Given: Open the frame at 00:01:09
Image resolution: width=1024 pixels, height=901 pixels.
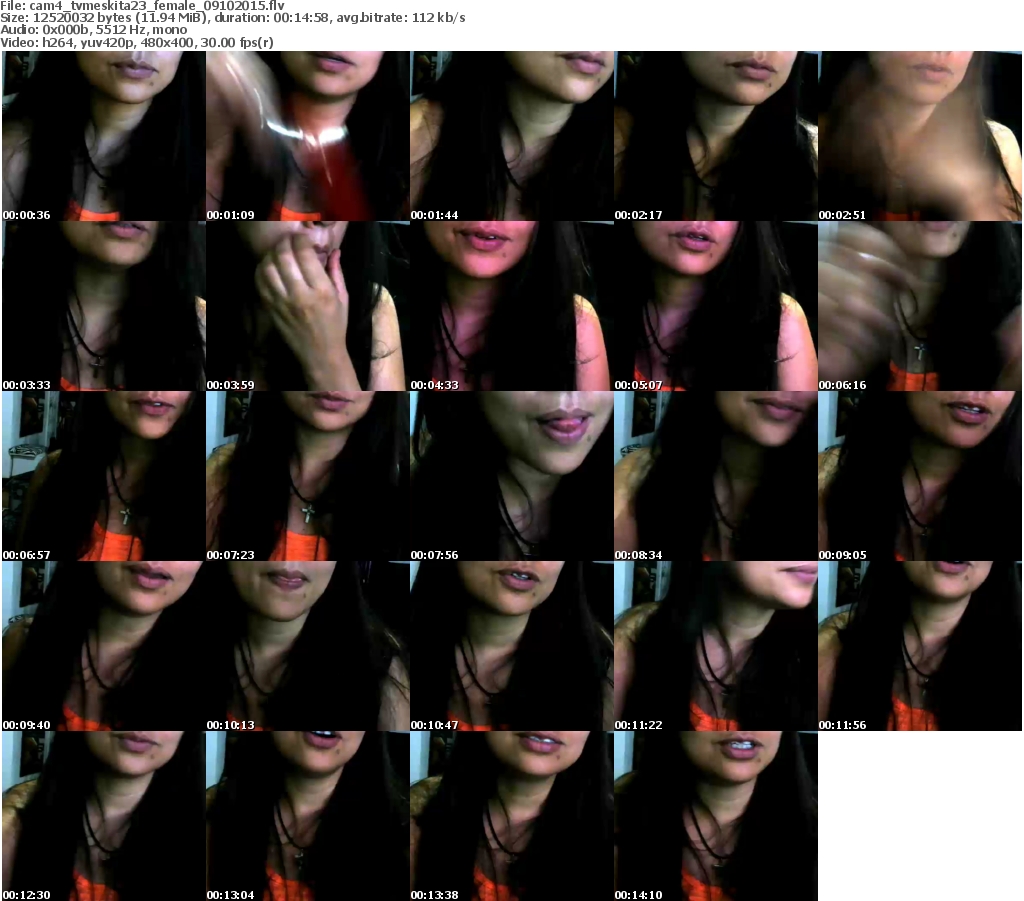Looking at the screenshot, I should (308, 136).
